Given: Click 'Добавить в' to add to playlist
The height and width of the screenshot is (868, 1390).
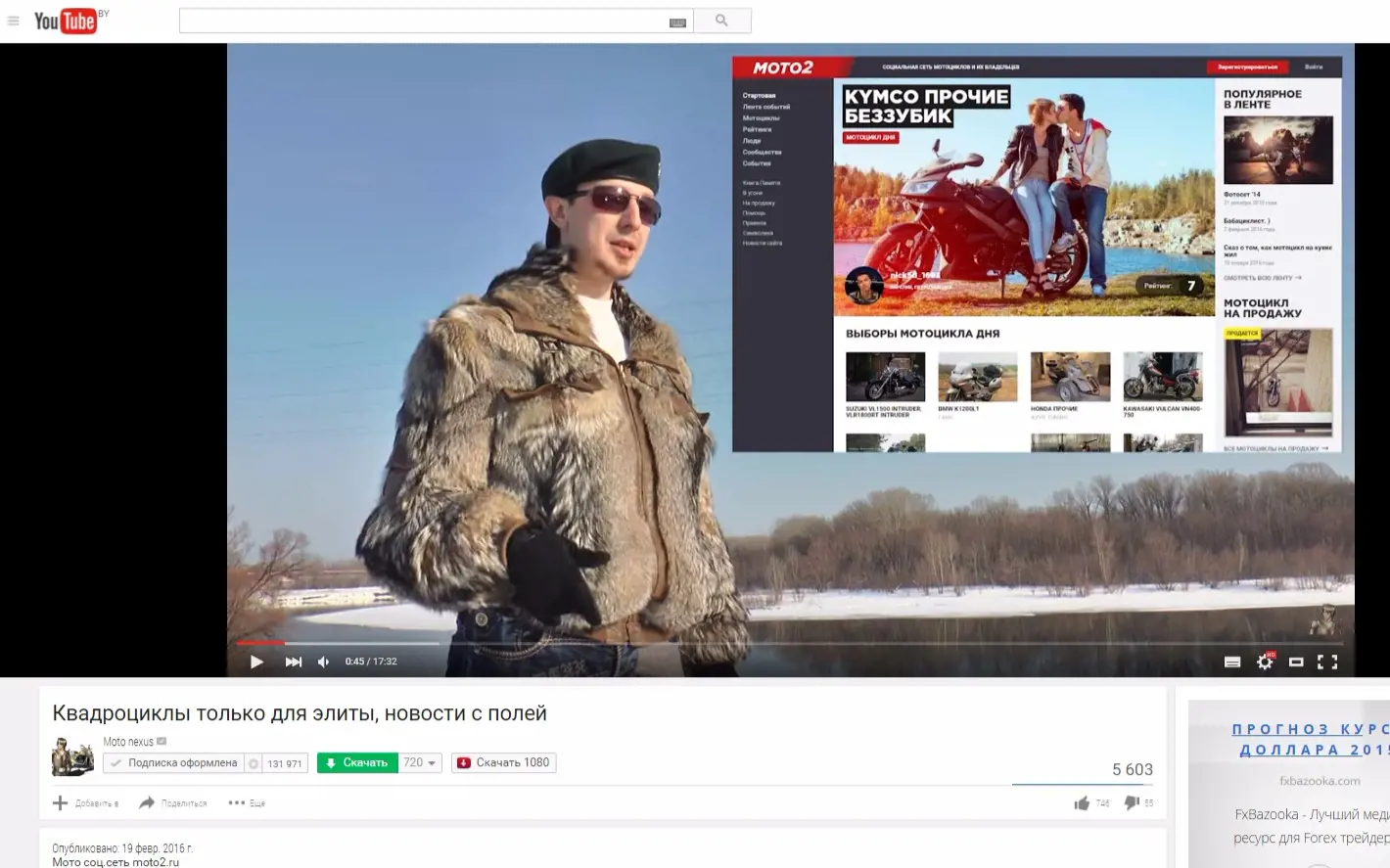Looking at the screenshot, I should tap(85, 803).
